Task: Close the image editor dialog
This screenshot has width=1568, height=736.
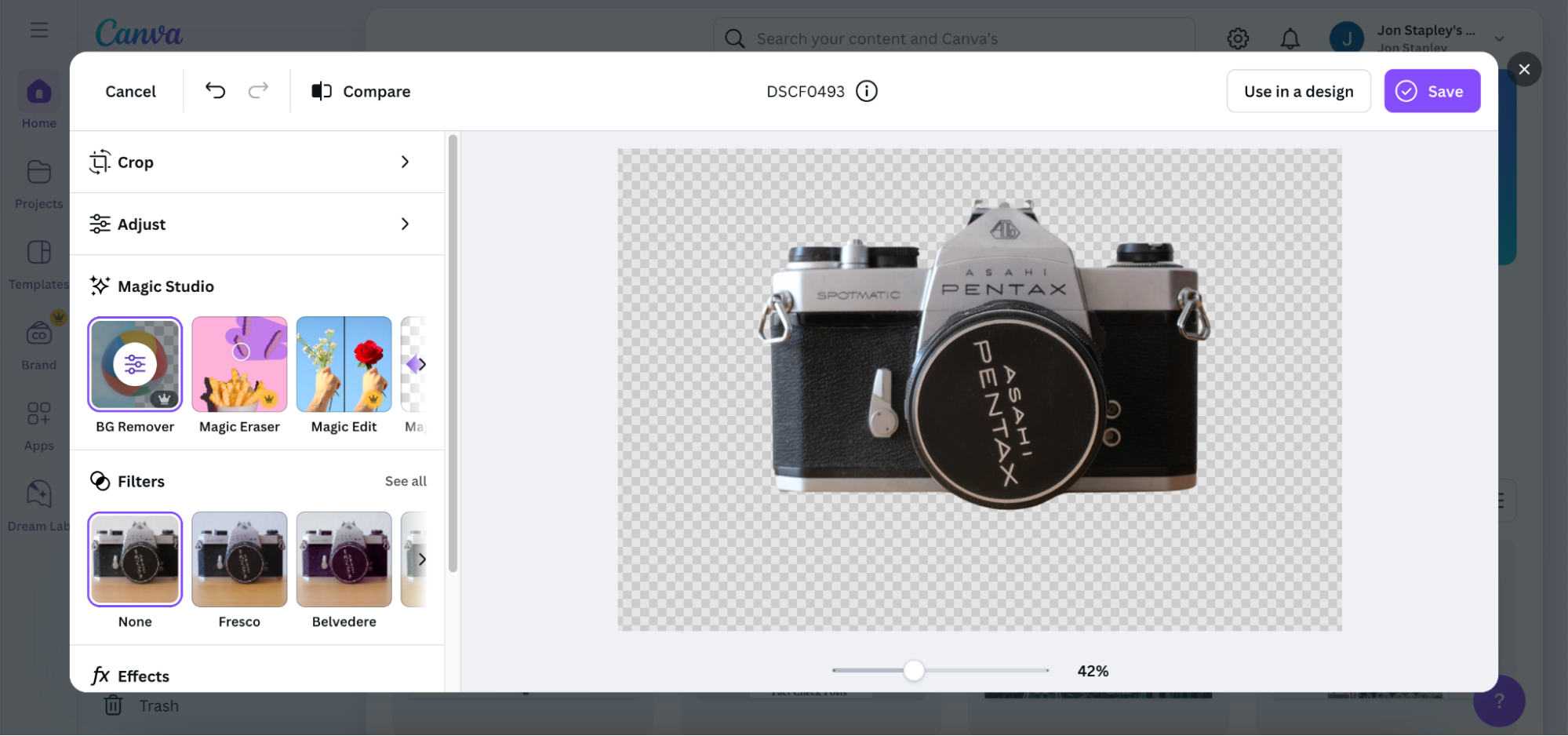Action: 1524,69
